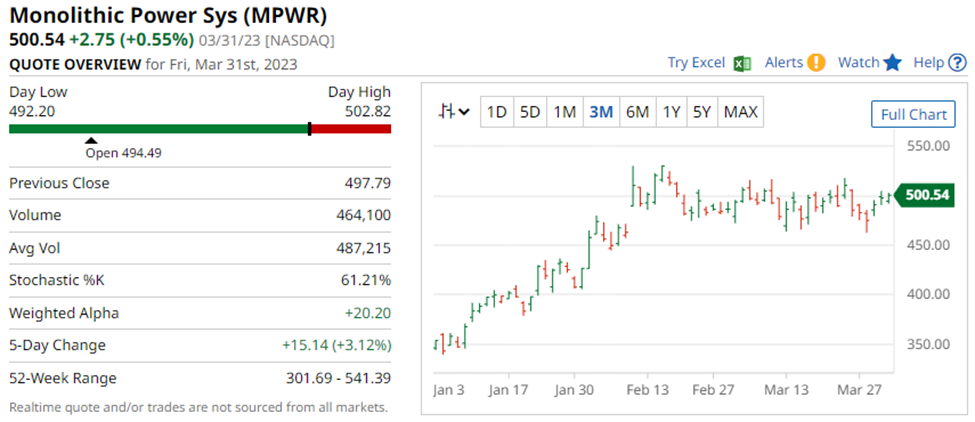Screen dimensions: 975x422
Task: Click the Jan 17 axis label
Action: tap(508, 391)
